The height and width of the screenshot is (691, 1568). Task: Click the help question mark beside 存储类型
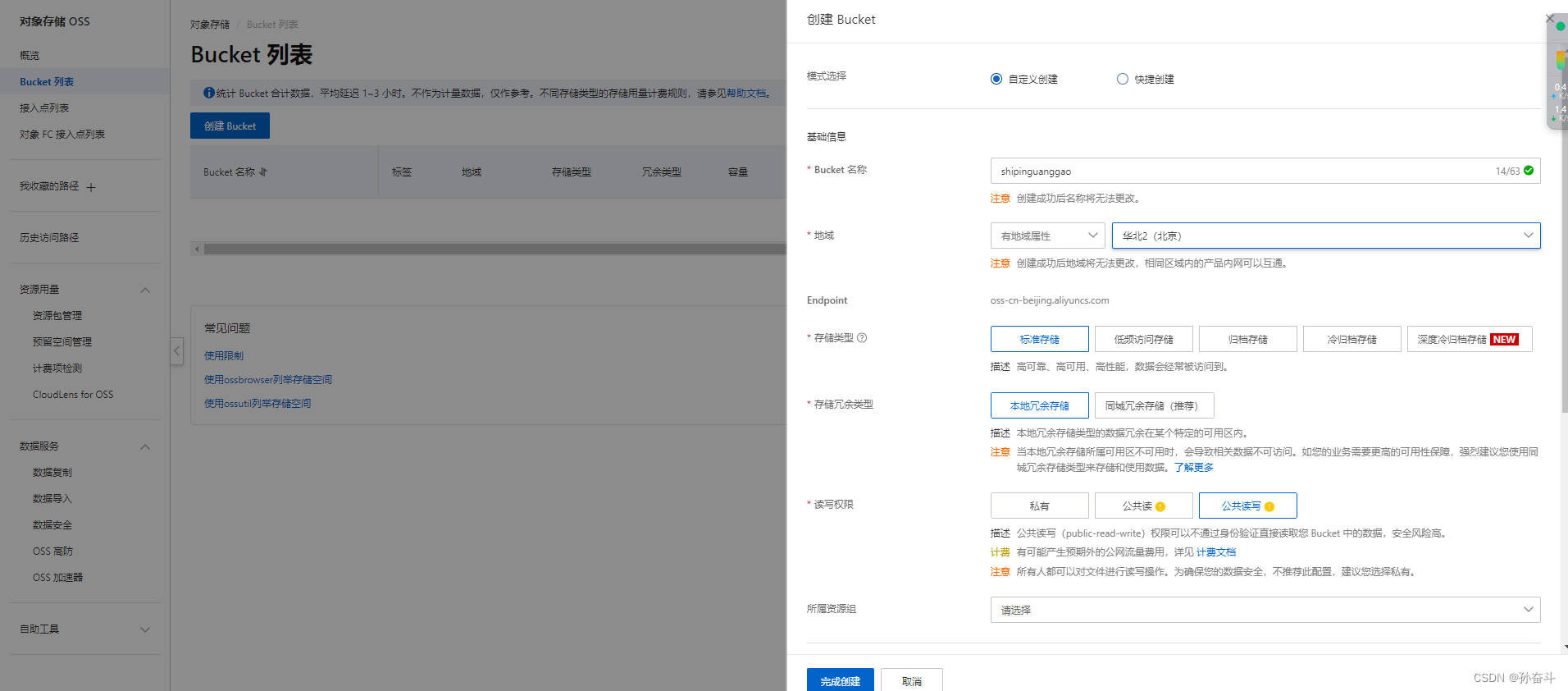862,337
